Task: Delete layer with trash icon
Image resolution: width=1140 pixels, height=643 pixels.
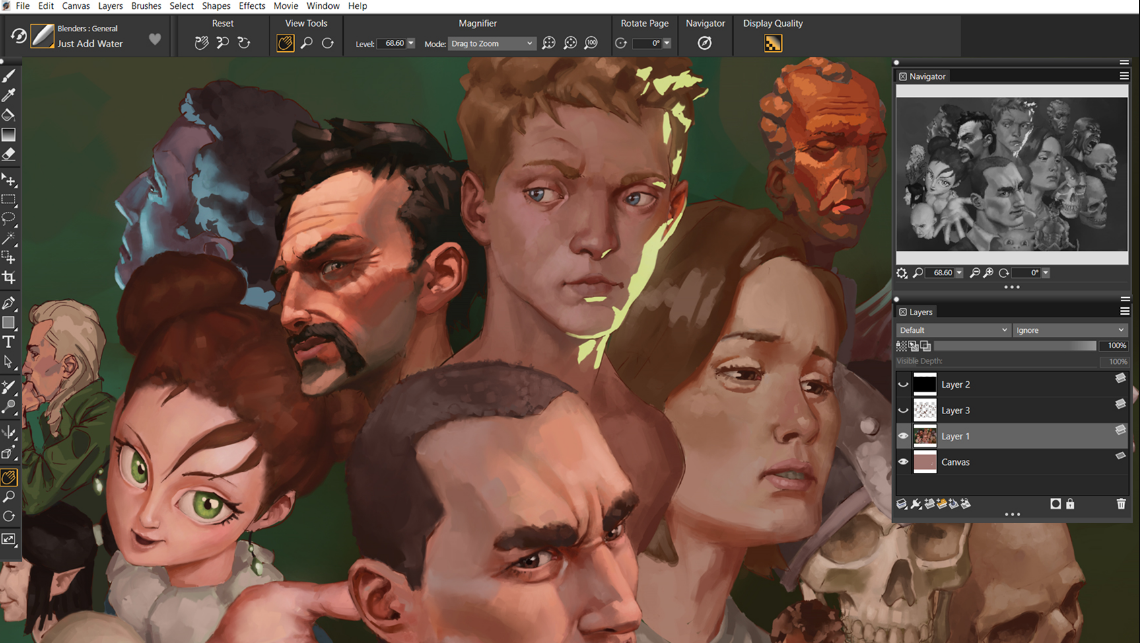Action: [x=1121, y=503]
